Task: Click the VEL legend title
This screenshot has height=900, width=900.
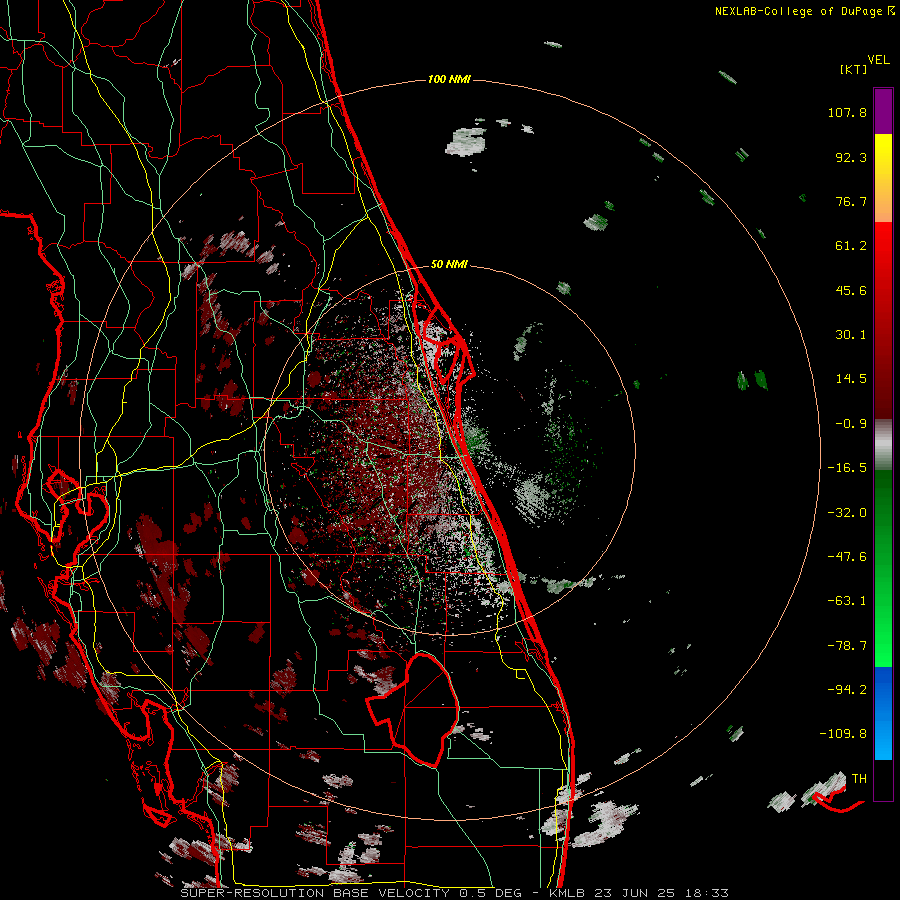Action: point(878,60)
